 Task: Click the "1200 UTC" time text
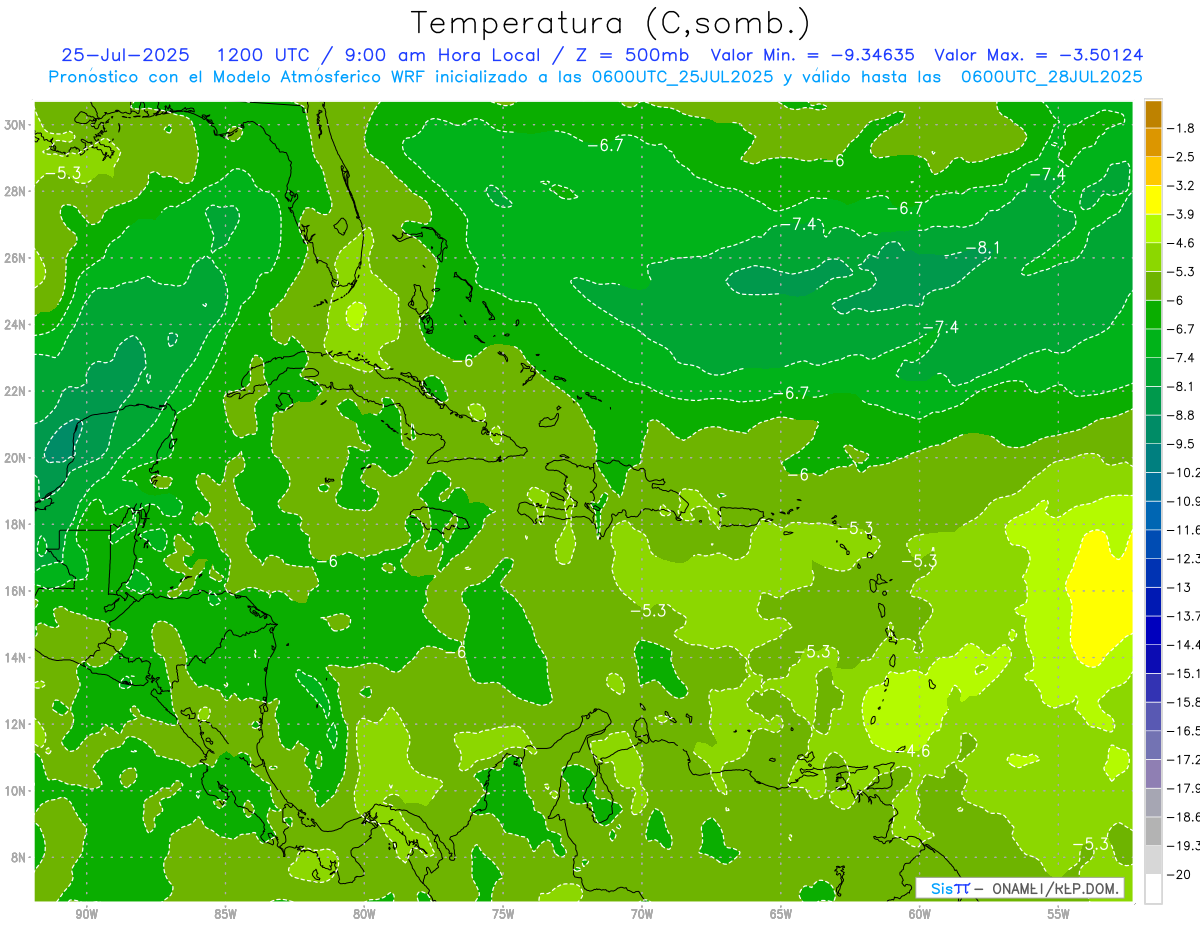263,55
